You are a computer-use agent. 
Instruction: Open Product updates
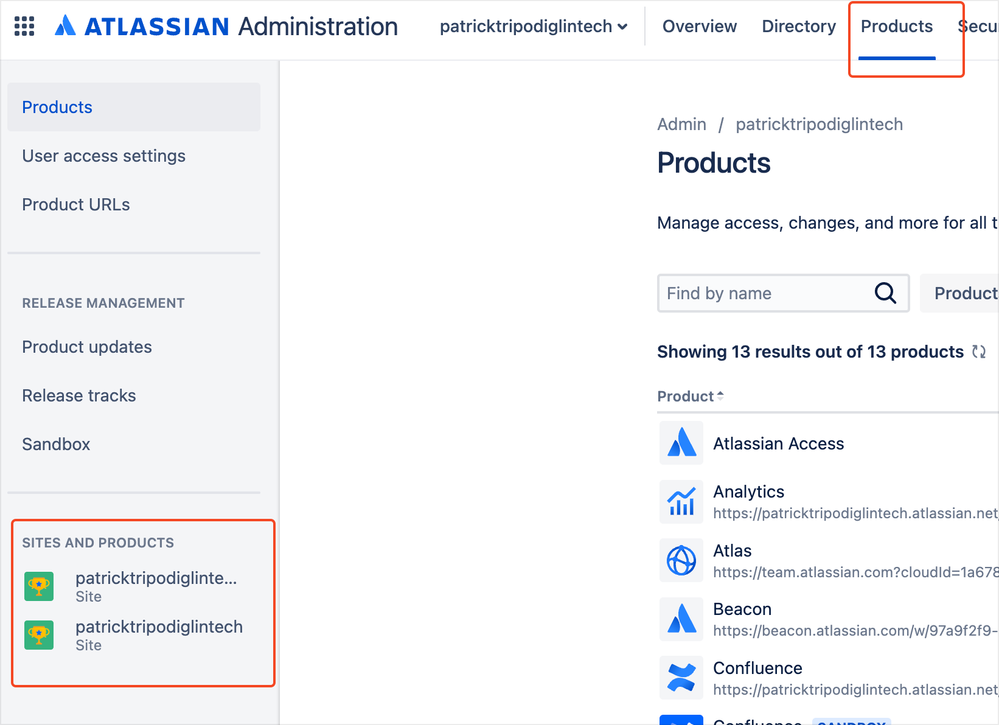(x=87, y=347)
